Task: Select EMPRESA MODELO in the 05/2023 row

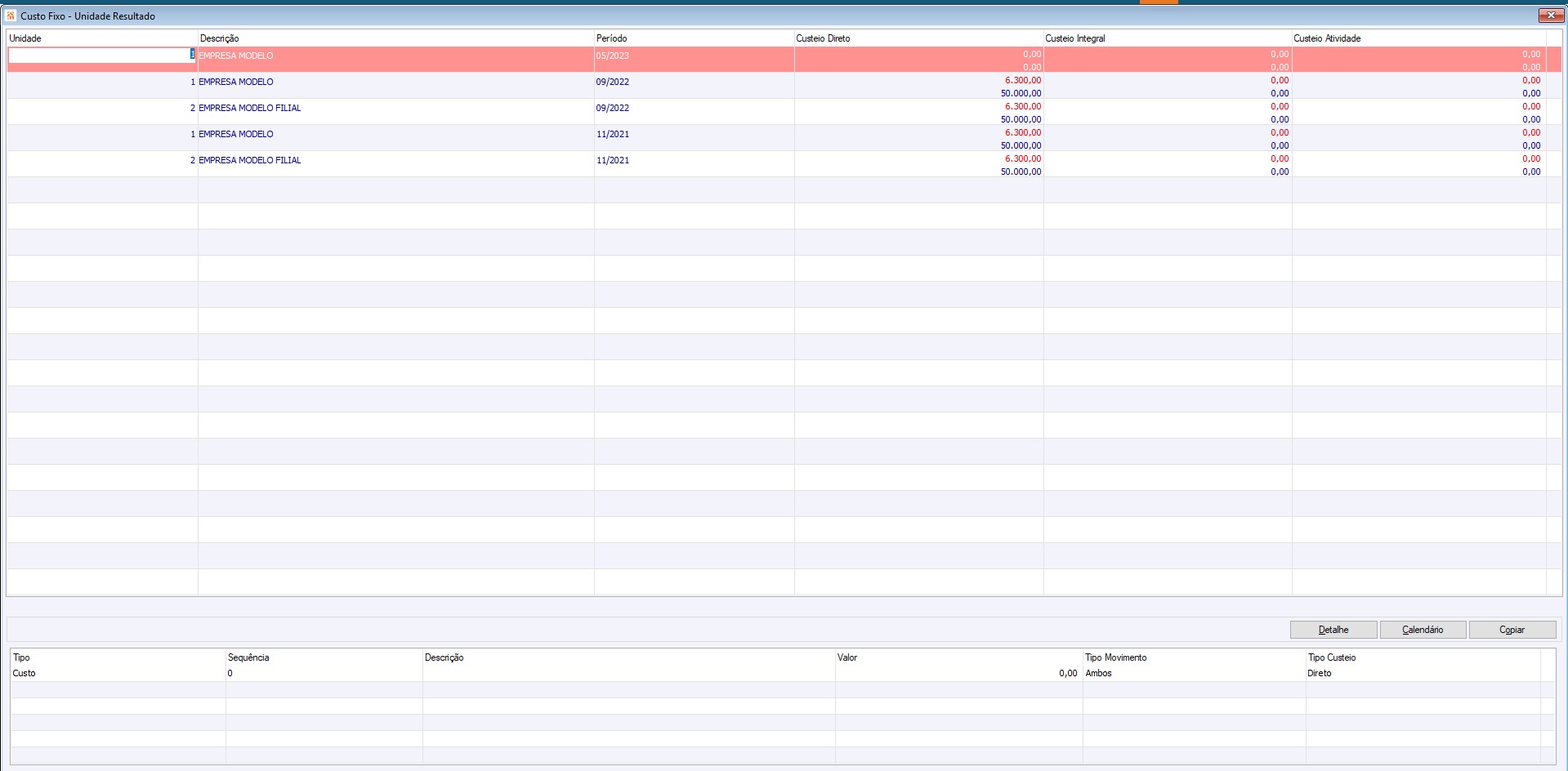Action: (236, 56)
